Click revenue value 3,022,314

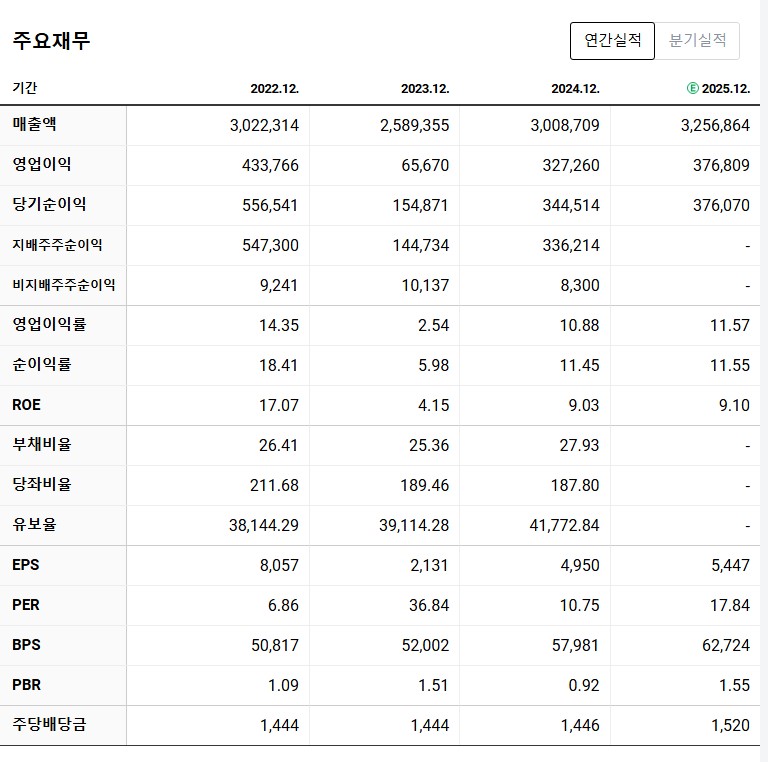click(264, 125)
